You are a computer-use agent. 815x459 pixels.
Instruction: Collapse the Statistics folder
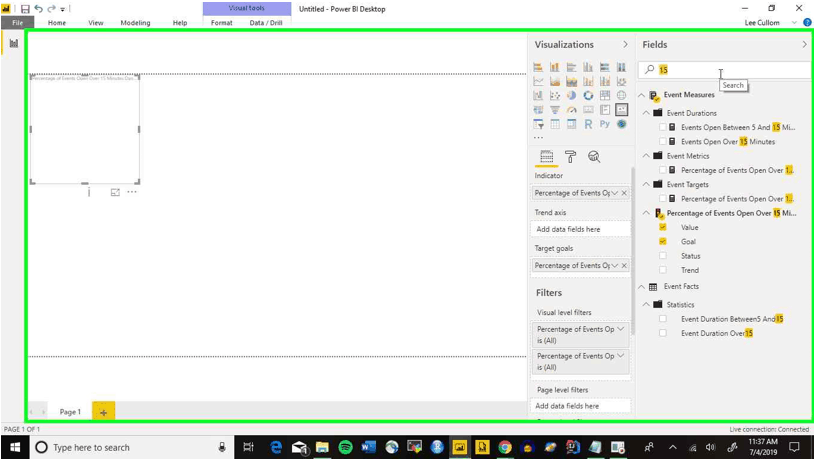(646, 304)
